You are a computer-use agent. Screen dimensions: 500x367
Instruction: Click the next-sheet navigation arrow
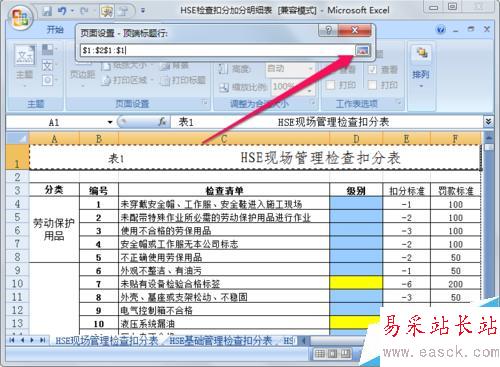(32, 340)
